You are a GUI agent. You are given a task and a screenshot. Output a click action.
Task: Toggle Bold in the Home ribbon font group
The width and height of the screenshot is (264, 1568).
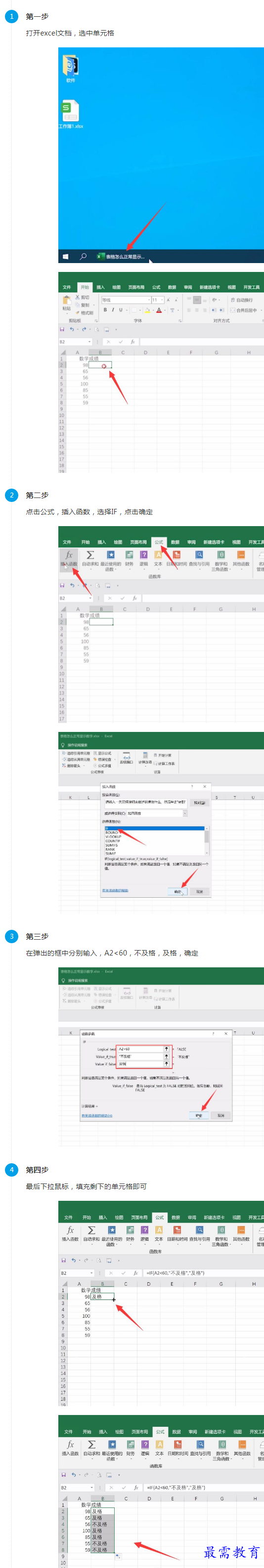click(105, 310)
